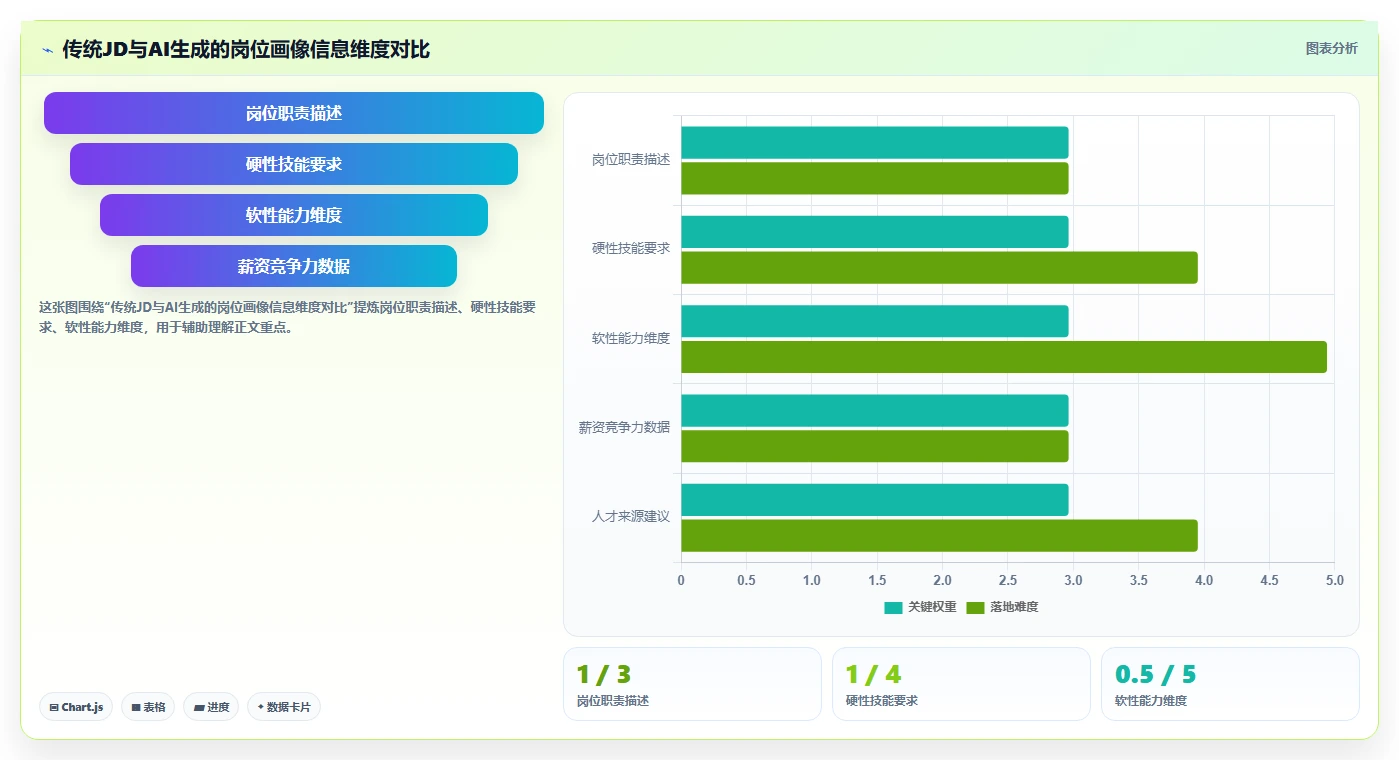Click the 3.5 x-axis tick label
This screenshot has width=1399, height=760.
(1138, 581)
